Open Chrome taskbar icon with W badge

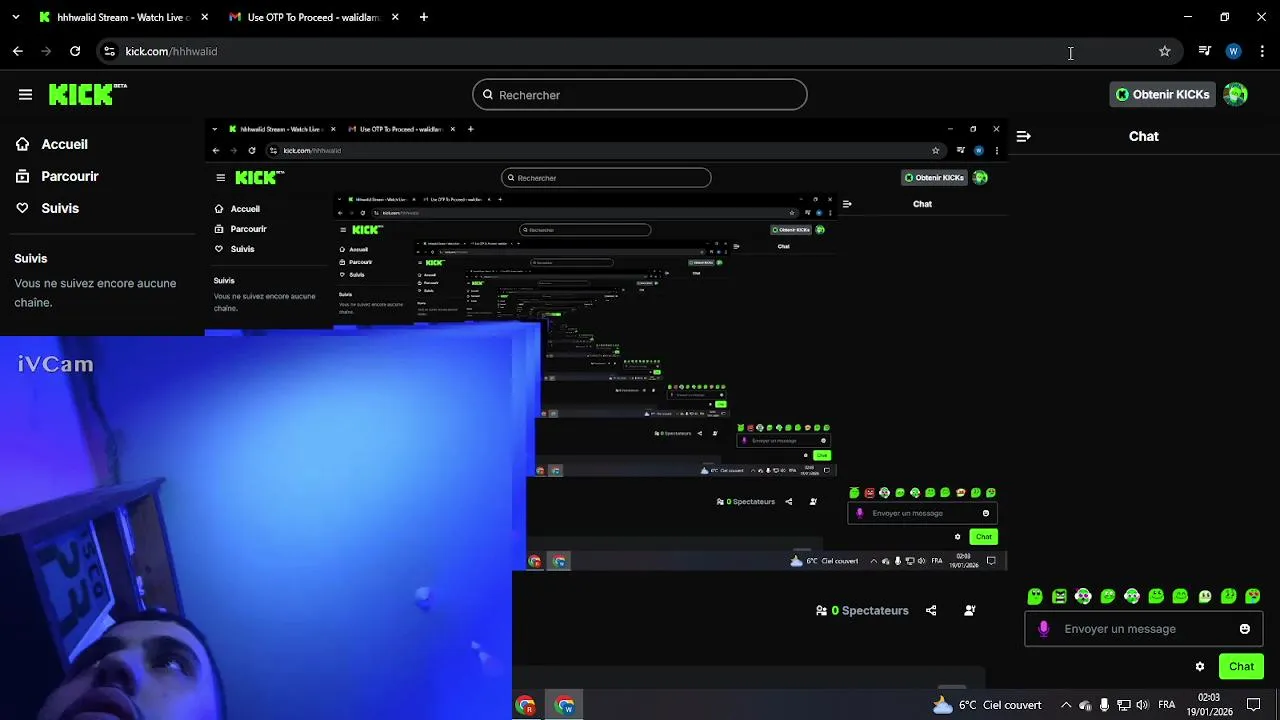click(x=565, y=705)
